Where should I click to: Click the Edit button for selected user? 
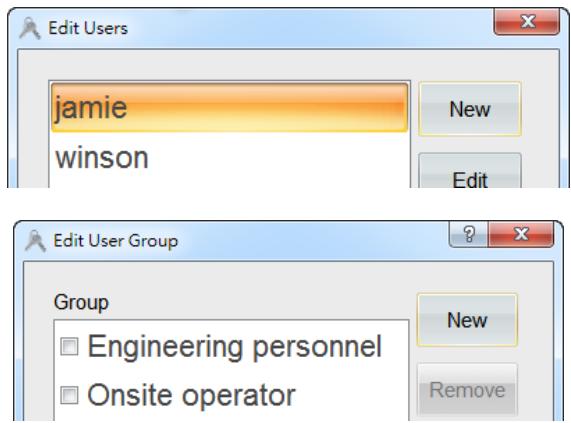pos(470,170)
